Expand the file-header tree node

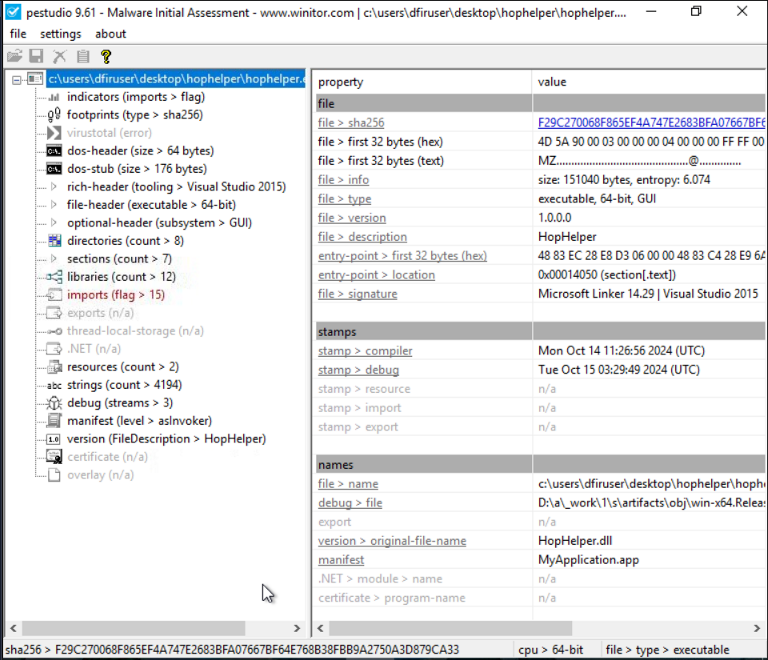(54, 205)
